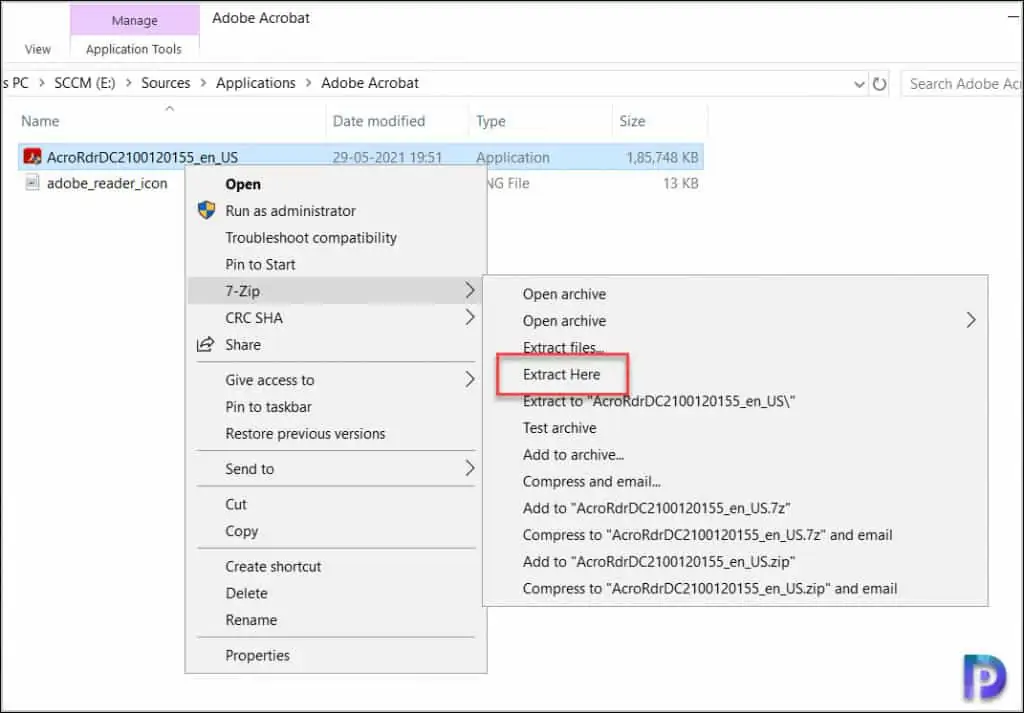Screen dimensions: 1024x713
Task: Click the adobe_reader_icon file icon
Action: 32,183
